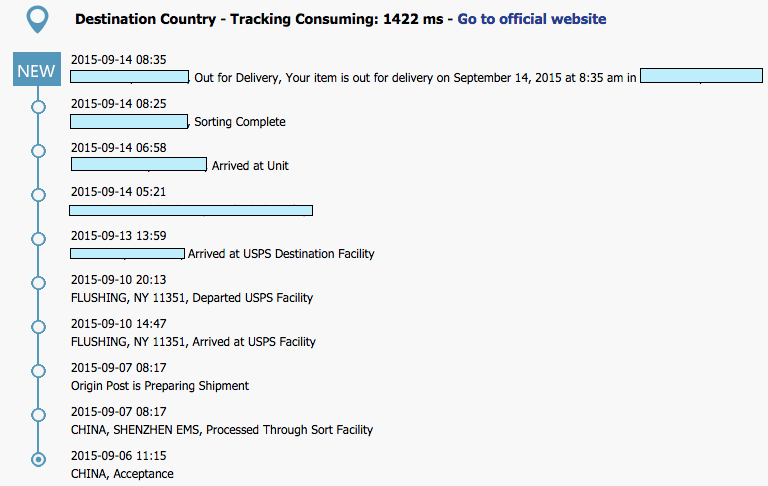The width and height of the screenshot is (768, 486).
Task: Open the Go to official website link
Action: (x=531, y=19)
